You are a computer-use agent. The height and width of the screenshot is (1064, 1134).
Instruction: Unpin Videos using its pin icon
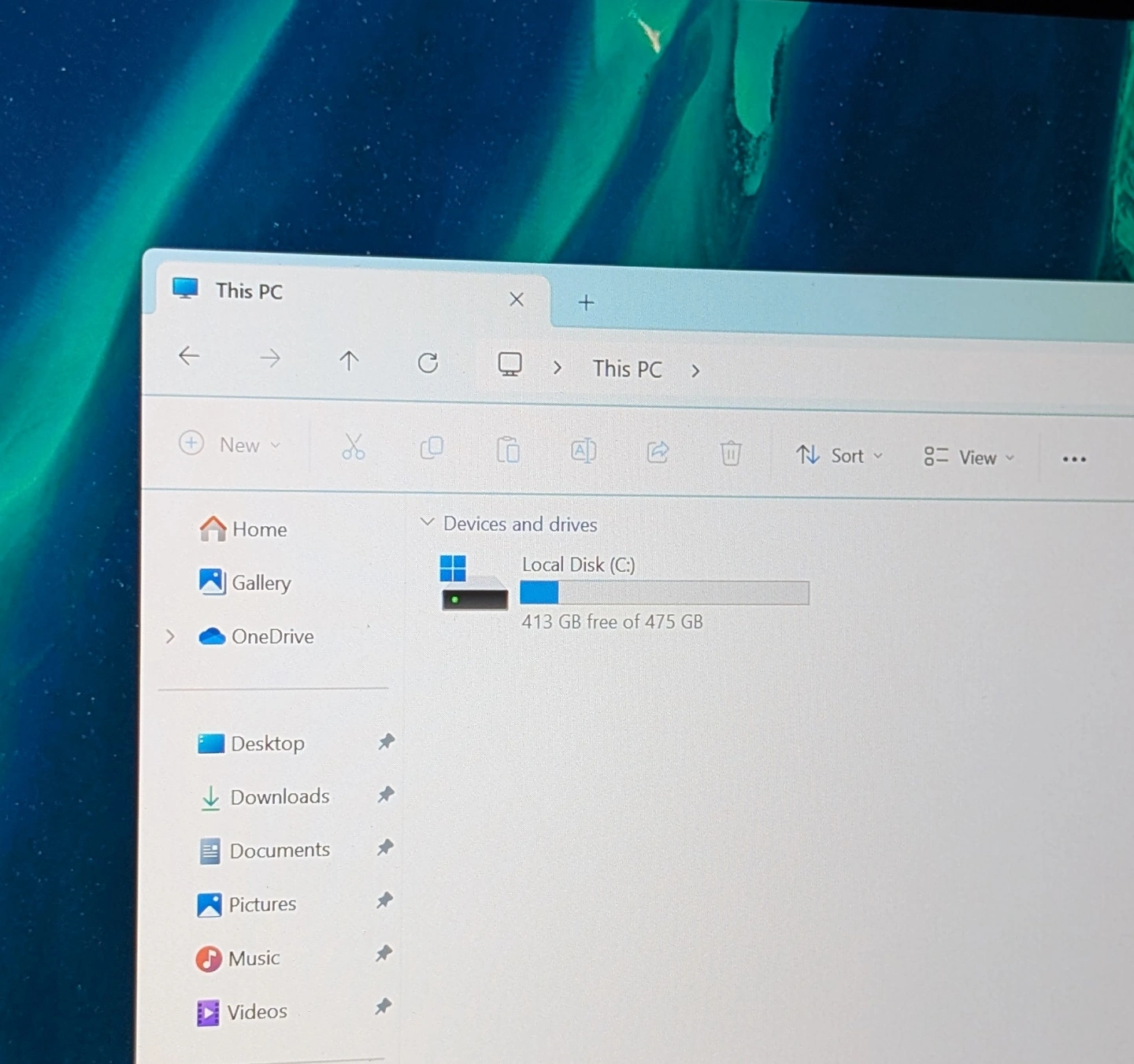click(383, 1007)
